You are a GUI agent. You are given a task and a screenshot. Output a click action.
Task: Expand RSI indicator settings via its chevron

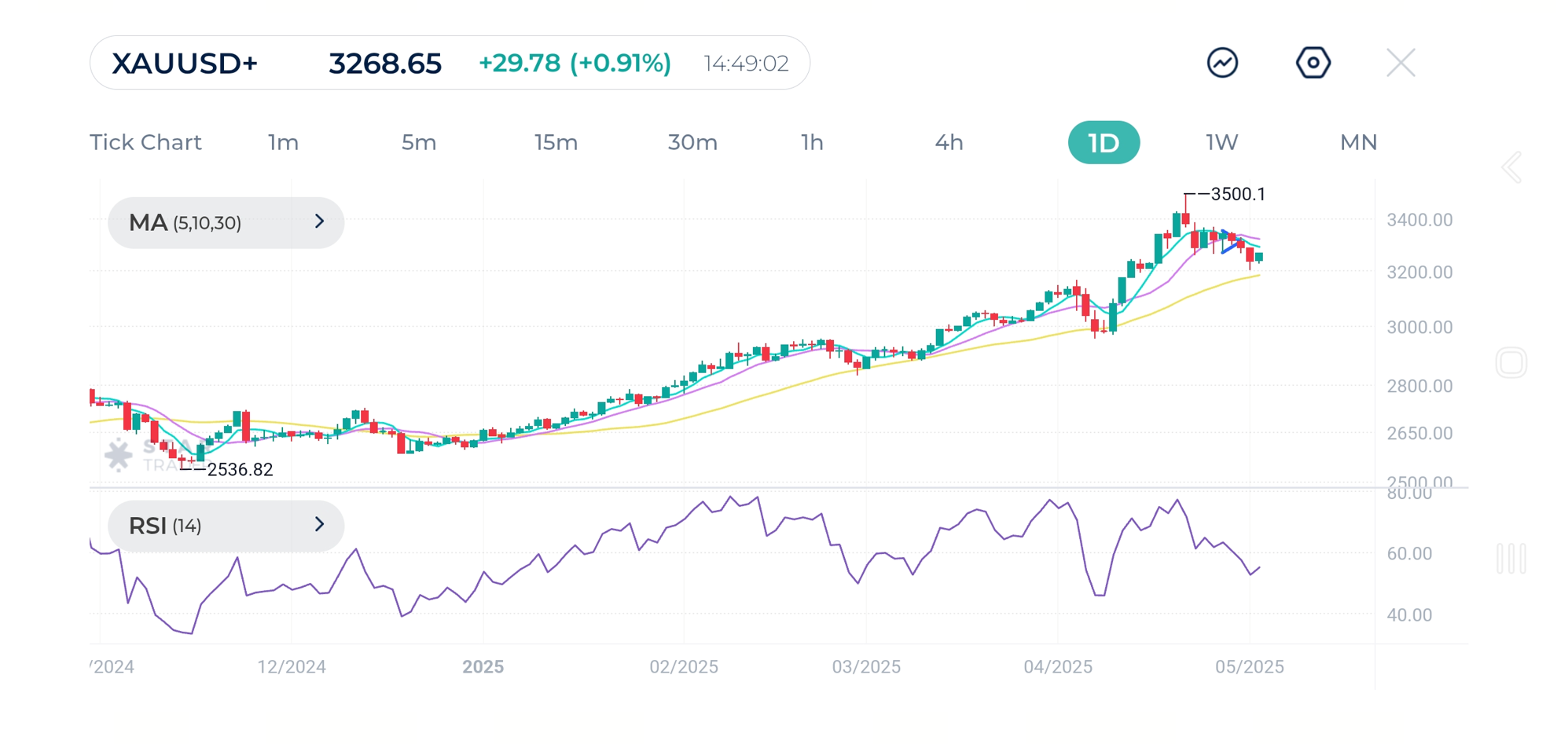pos(318,526)
